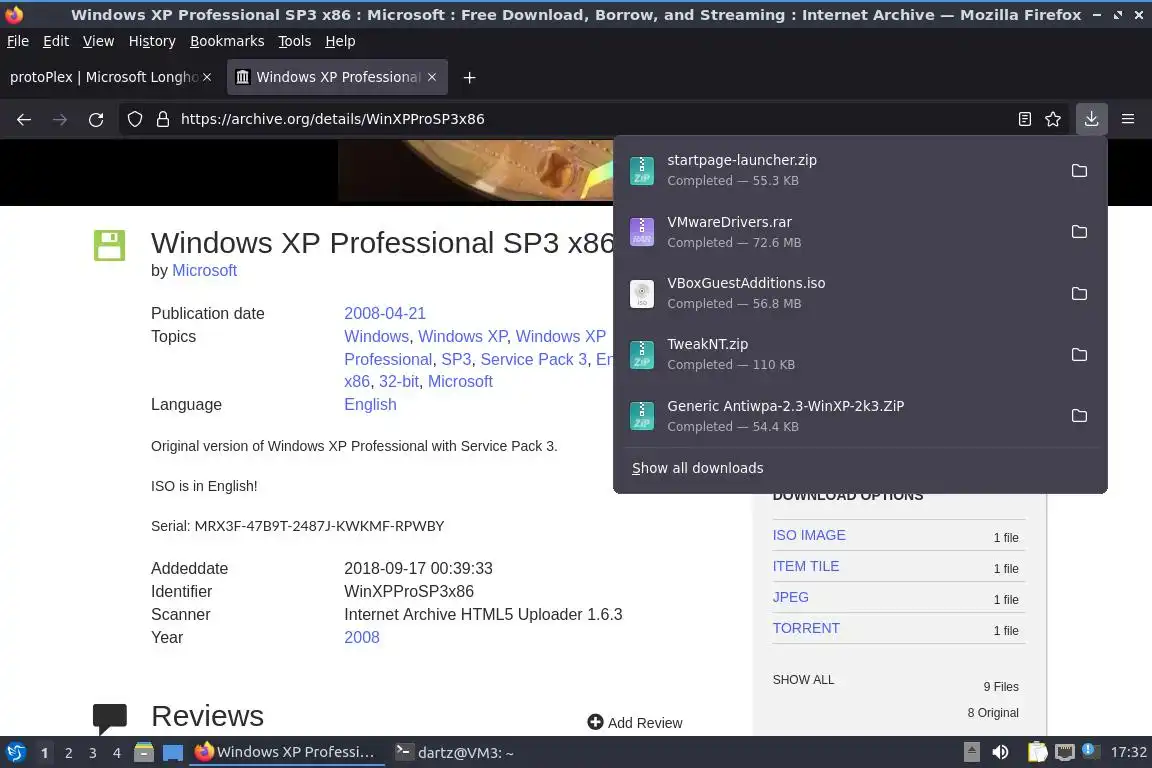
Task: Open the View menu
Action: pos(98,41)
